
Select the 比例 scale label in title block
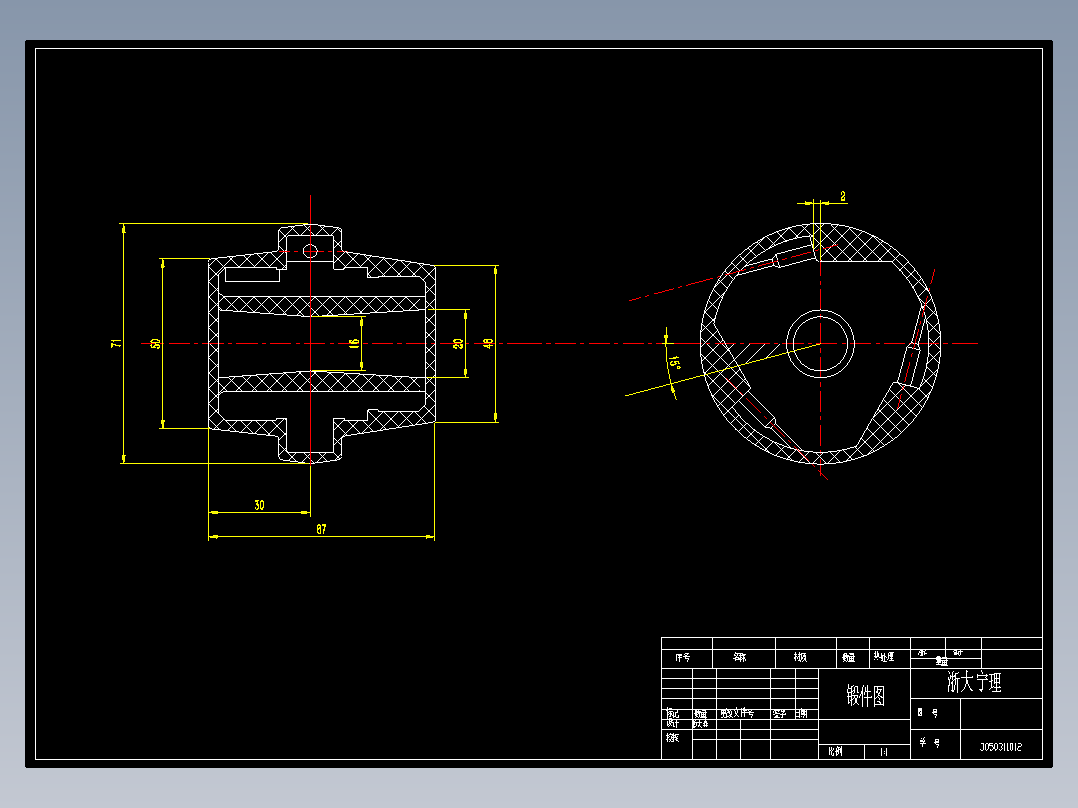point(835,752)
